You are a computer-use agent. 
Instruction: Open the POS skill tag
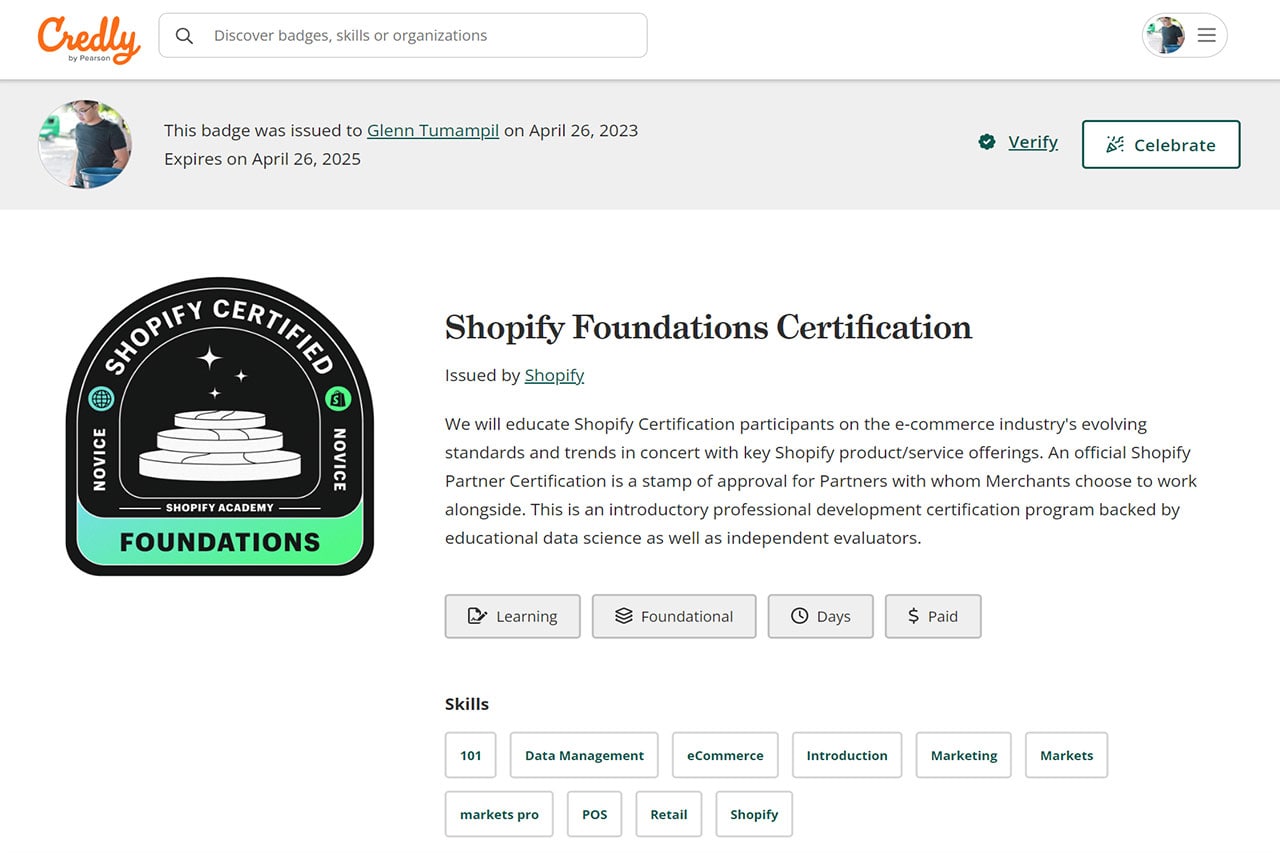(595, 814)
